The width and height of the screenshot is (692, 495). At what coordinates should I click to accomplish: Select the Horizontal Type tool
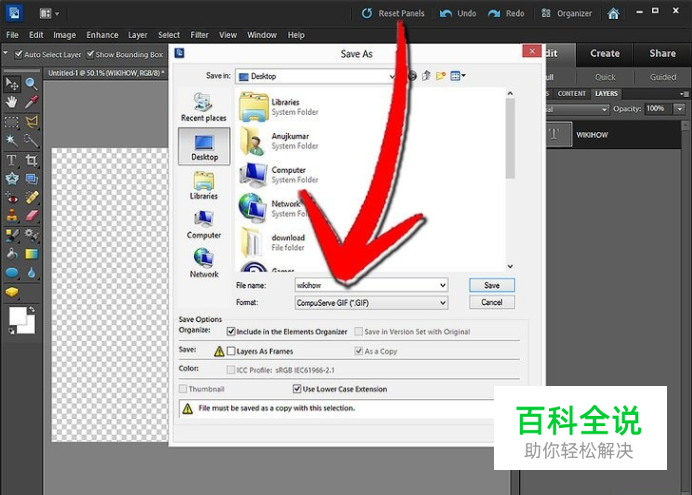12,160
